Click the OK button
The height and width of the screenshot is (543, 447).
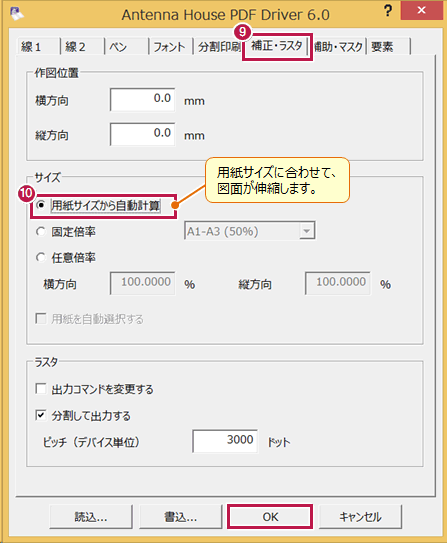pyautogui.click(x=270, y=517)
